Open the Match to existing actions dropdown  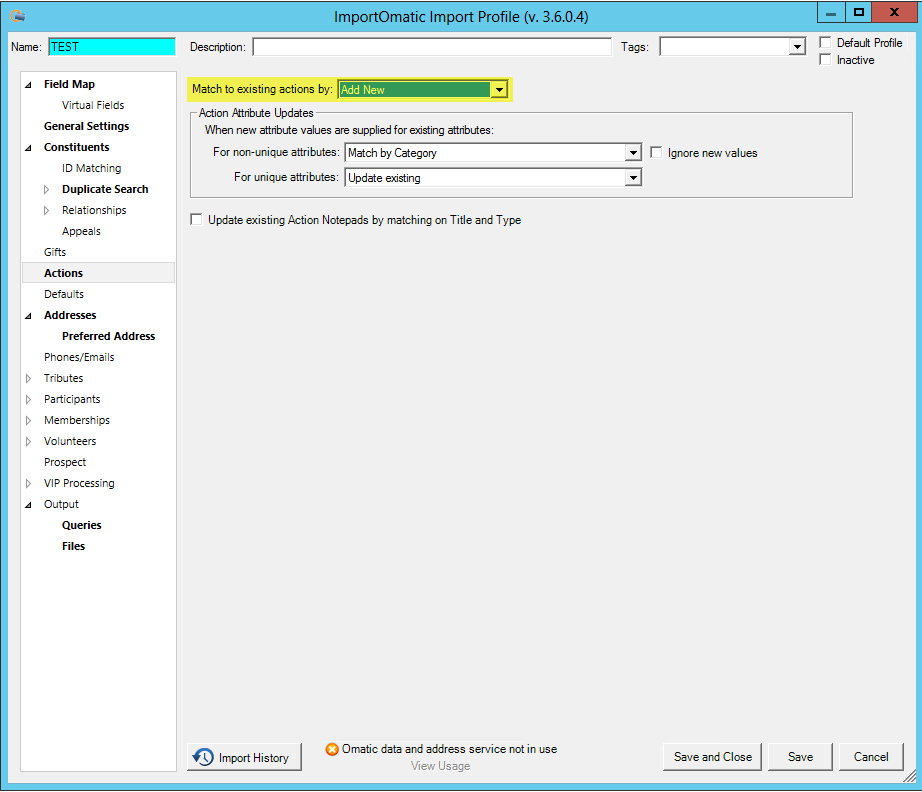pos(499,89)
